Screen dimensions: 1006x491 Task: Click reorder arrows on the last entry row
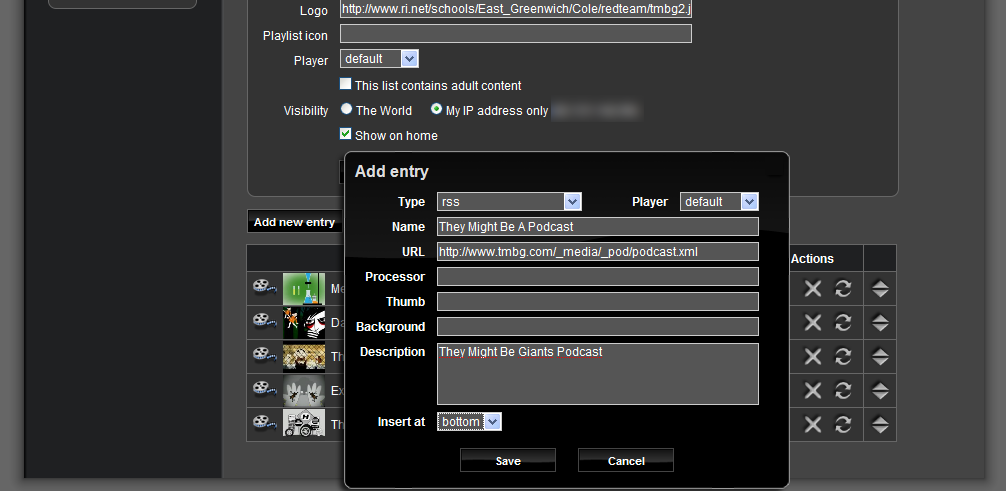click(880, 425)
